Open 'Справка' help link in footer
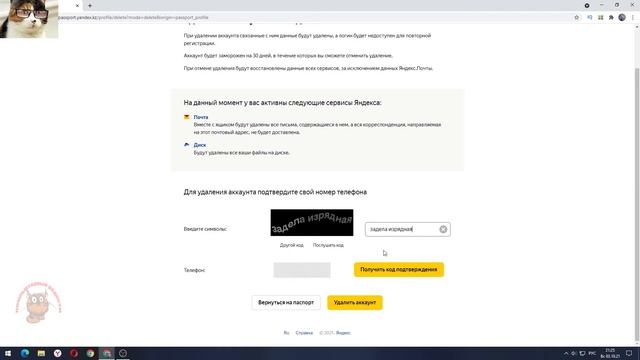The height and width of the screenshot is (360, 640). point(304,333)
